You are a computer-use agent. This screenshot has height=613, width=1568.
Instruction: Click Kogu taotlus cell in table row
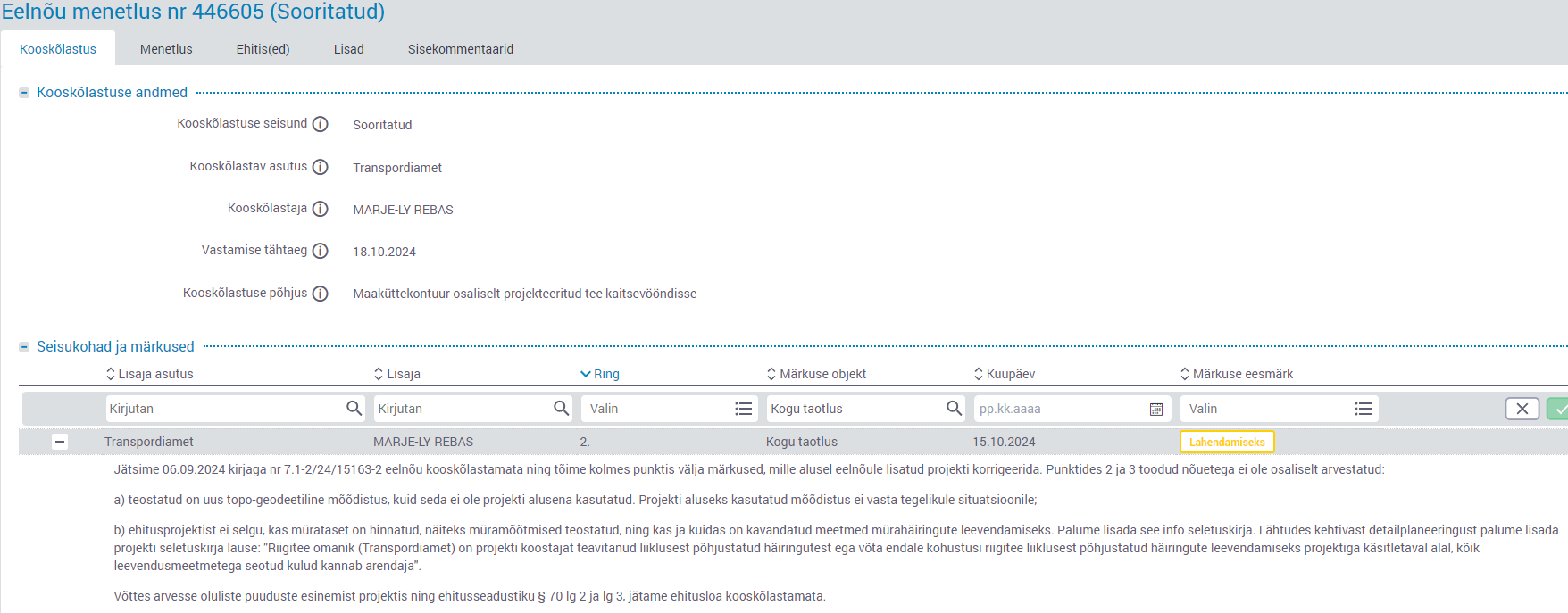pyautogui.click(x=802, y=442)
